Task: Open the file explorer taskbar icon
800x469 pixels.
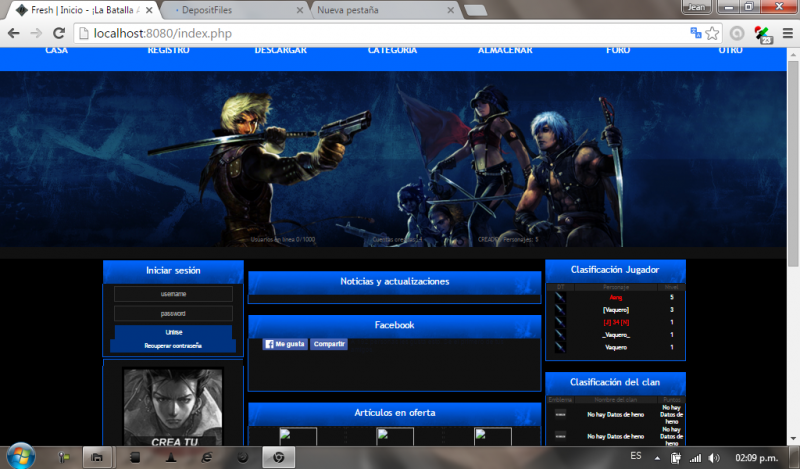Action: click(x=97, y=457)
